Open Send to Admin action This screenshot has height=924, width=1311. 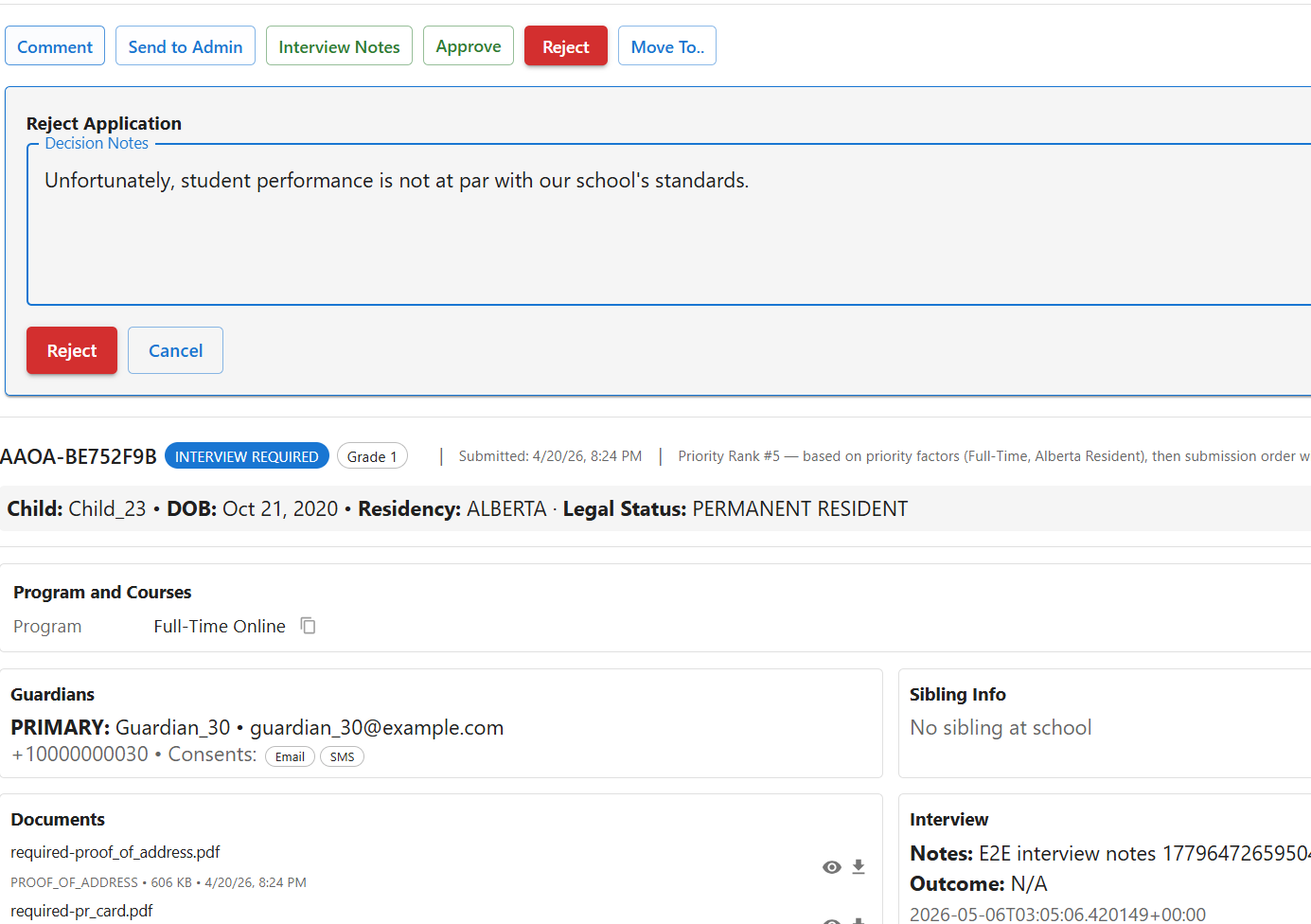point(186,46)
